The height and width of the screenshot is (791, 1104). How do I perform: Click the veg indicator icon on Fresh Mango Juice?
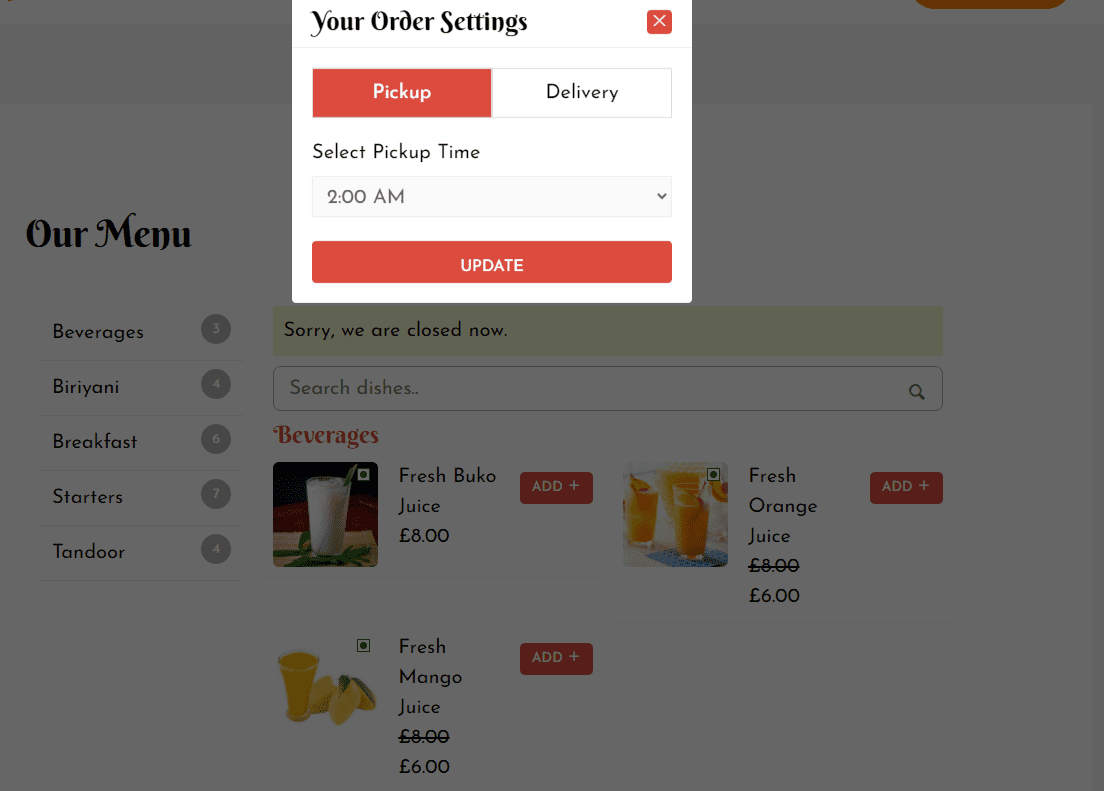point(363,645)
